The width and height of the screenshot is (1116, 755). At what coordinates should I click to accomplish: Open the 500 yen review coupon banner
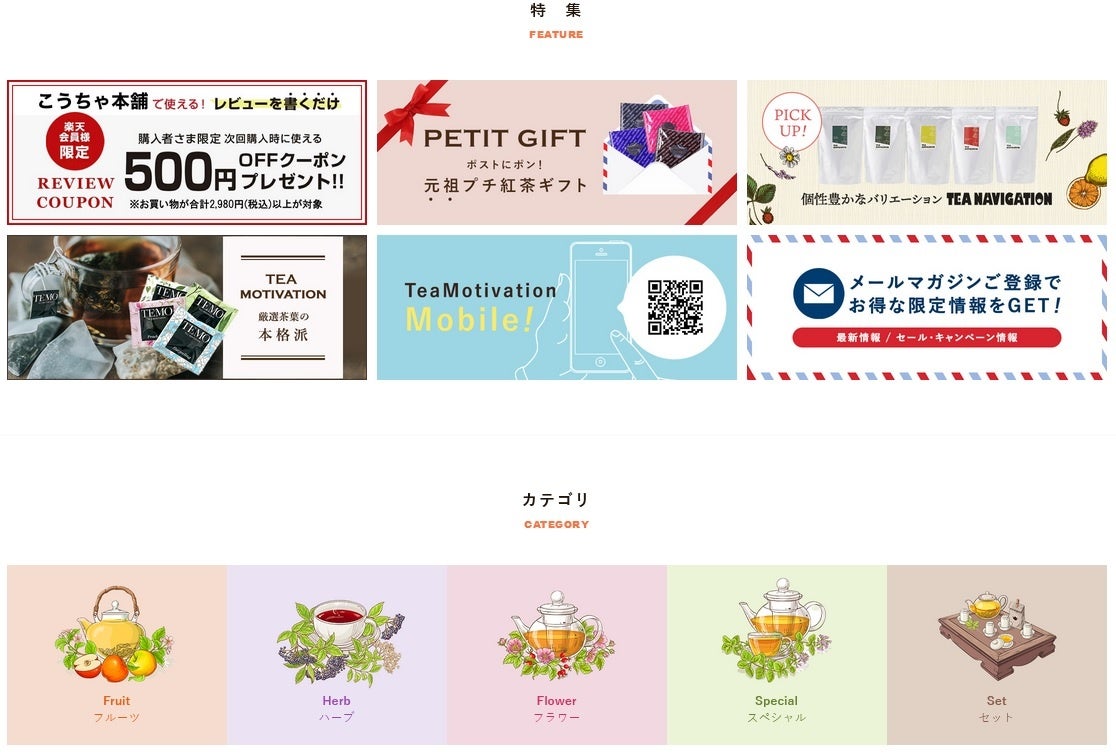pos(187,152)
